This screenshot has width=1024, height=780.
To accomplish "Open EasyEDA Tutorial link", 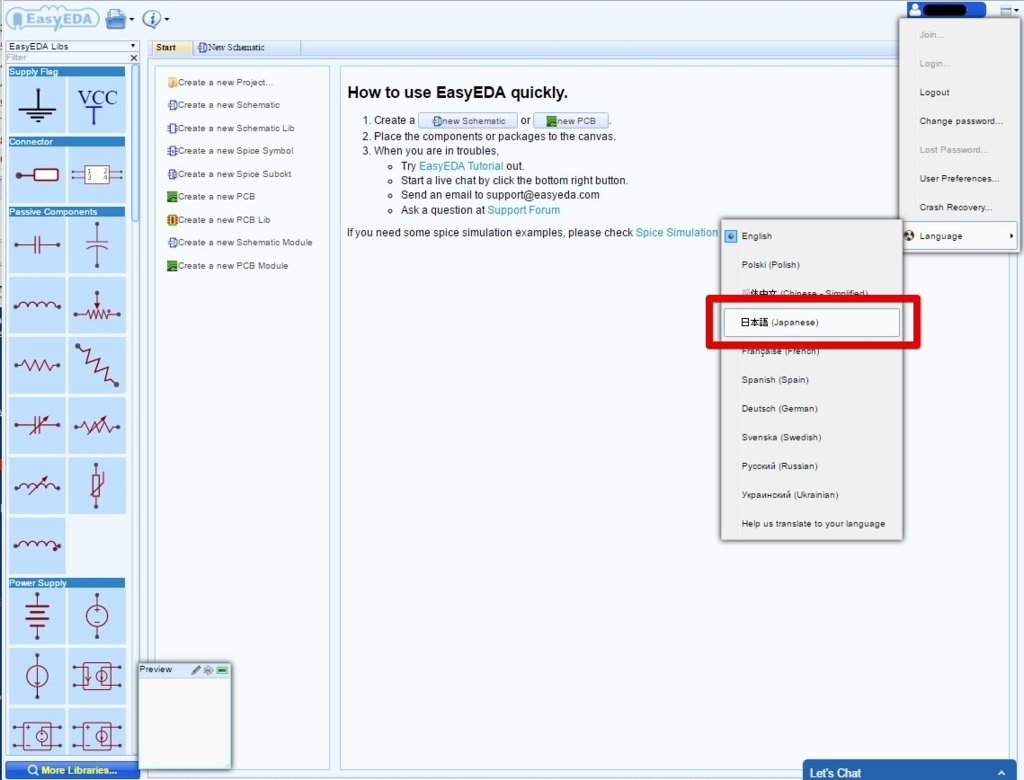I will point(461,166).
